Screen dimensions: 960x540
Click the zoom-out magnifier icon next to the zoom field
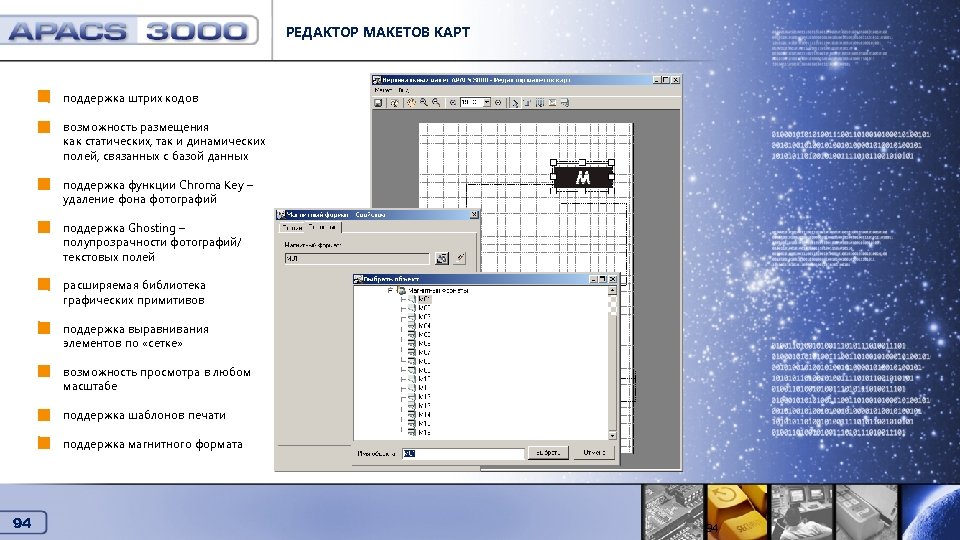[x=436, y=103]
